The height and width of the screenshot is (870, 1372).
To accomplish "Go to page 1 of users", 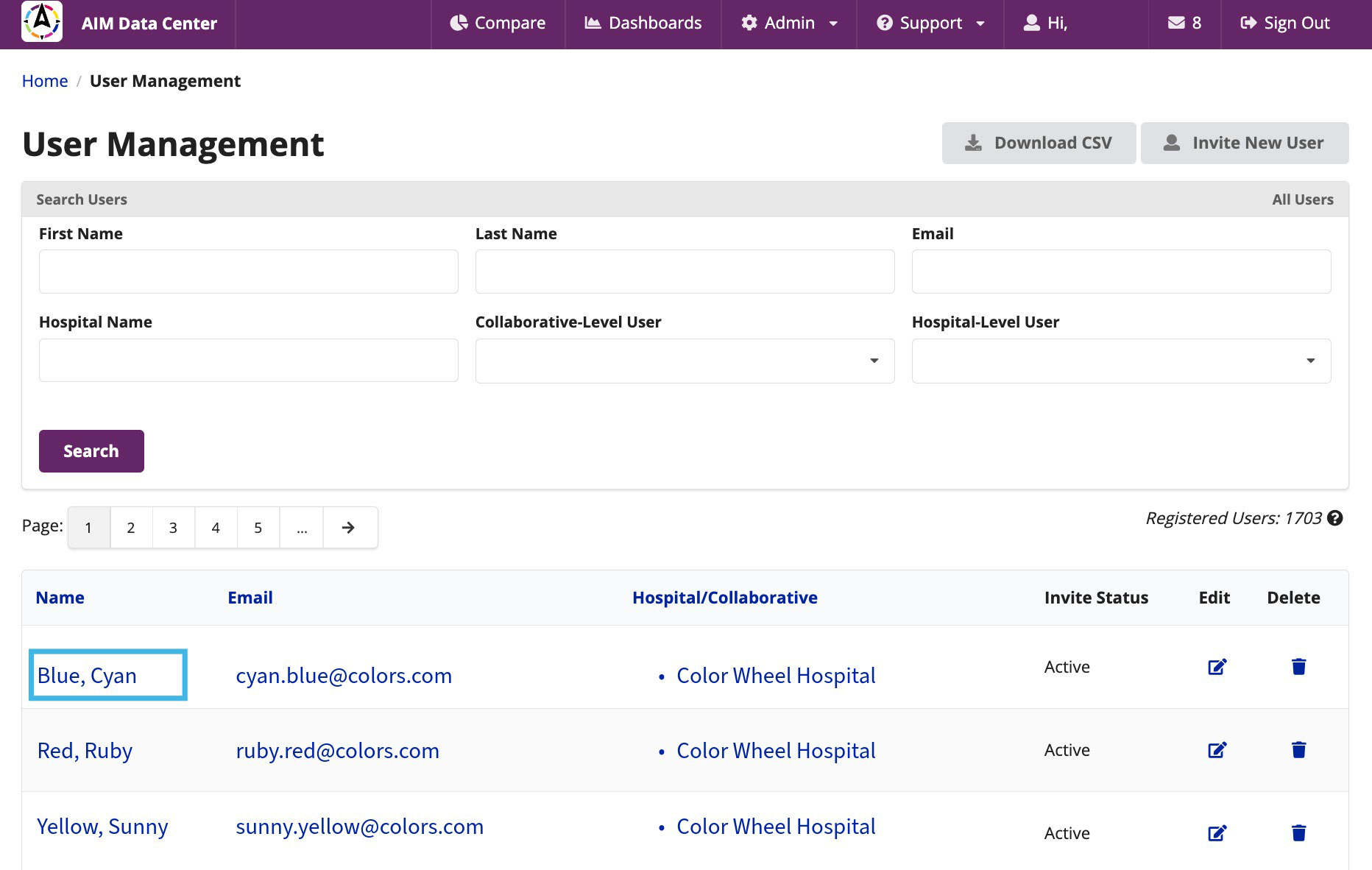I will (88, 528).
